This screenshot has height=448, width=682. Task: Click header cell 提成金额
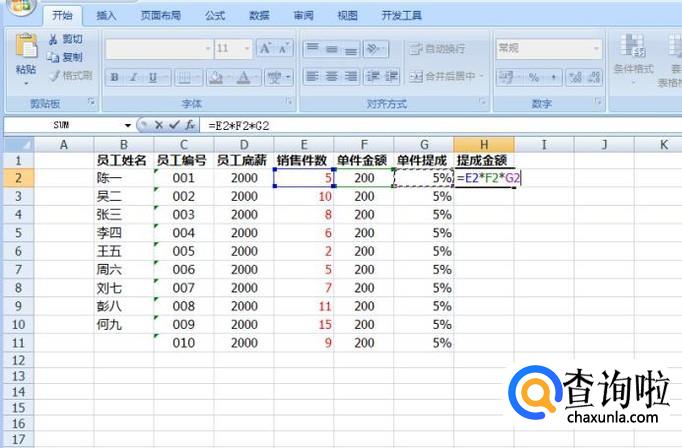coord(482,160)
